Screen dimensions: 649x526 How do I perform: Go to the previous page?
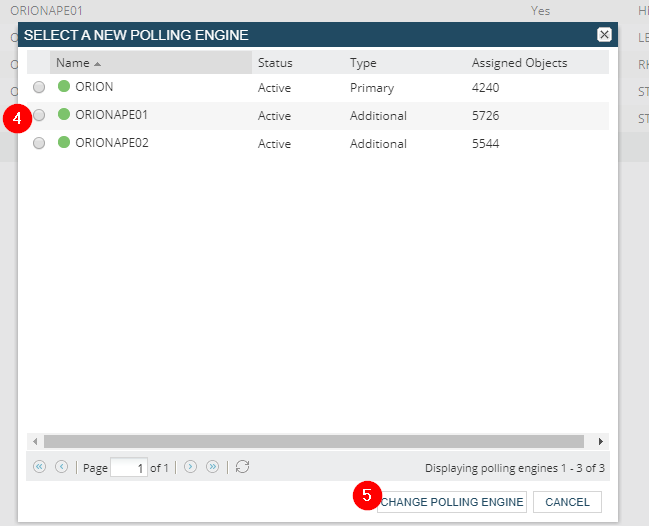click(61, 467)
